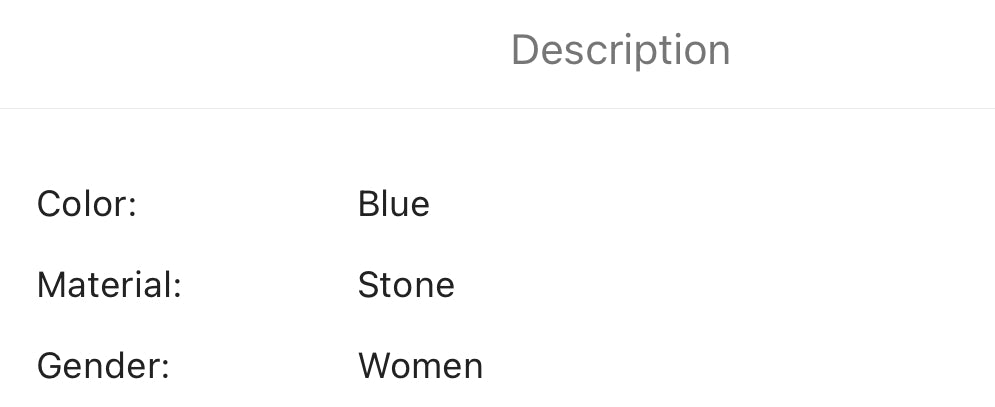Tap the "Gender:" field name

(103, 366)
